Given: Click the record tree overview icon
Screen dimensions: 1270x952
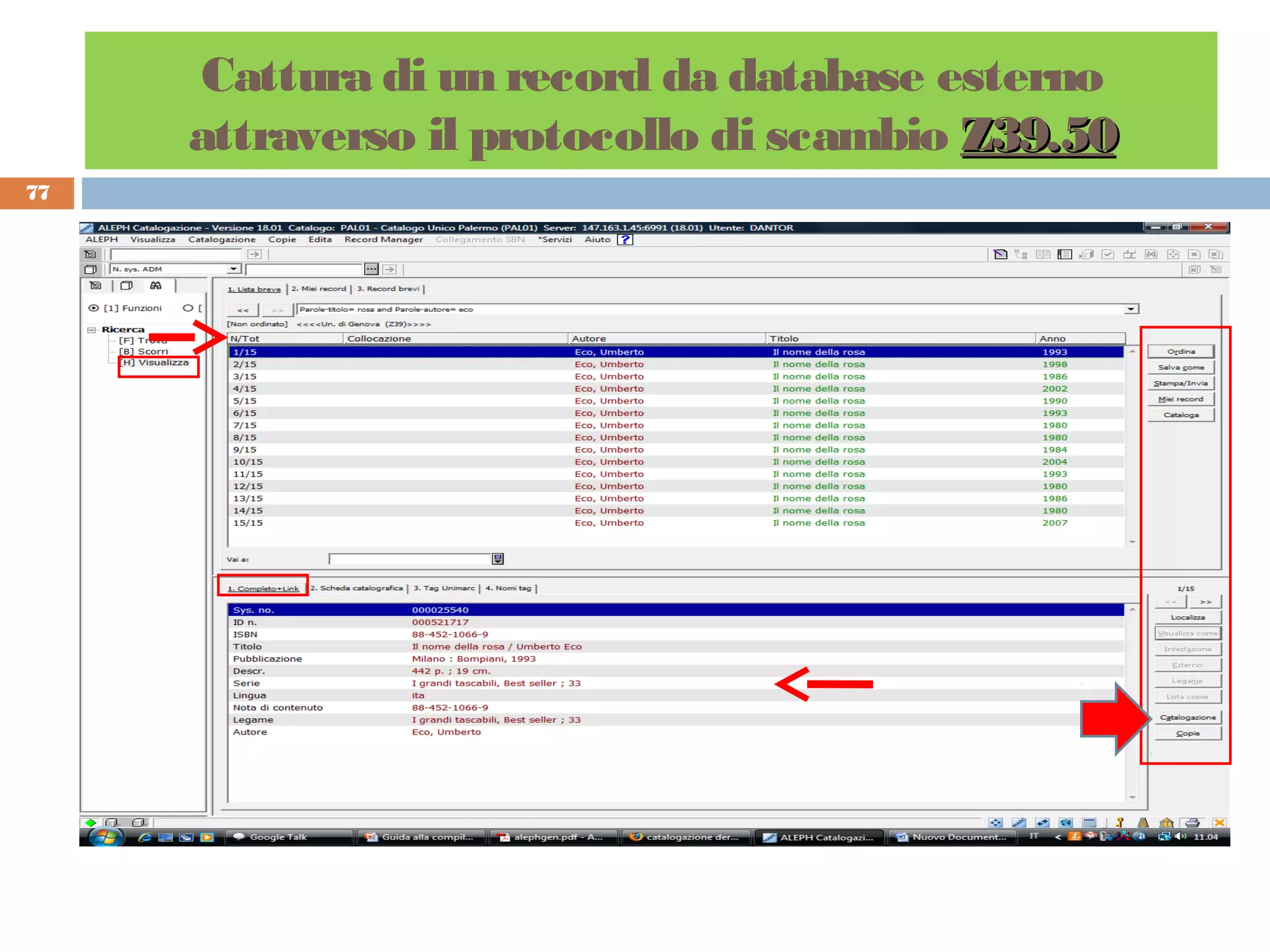Looking at the screenshot, I should tap(1021, 254).
